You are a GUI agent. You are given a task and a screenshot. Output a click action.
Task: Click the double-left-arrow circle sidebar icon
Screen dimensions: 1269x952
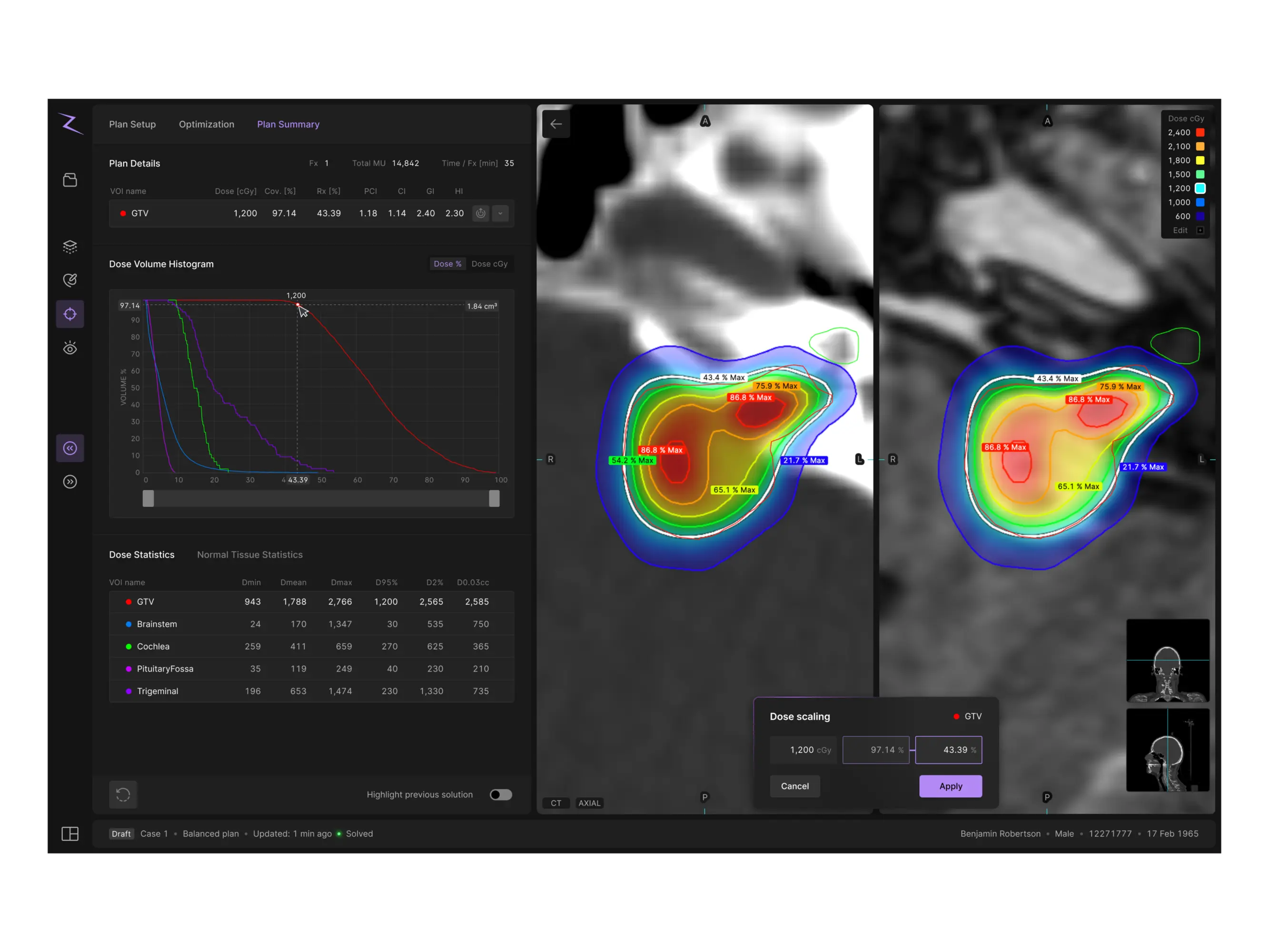coord(70,448)
